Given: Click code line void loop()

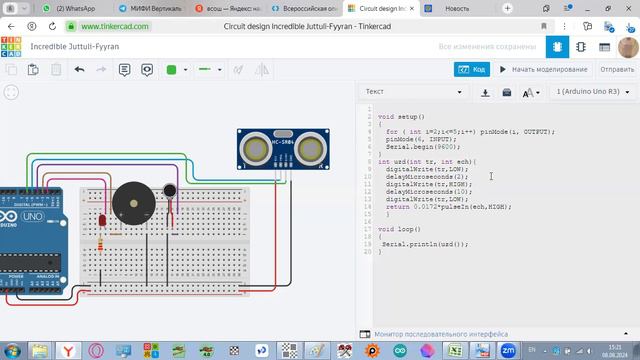Looking at the screenshot, I should (x=399, y=229).
